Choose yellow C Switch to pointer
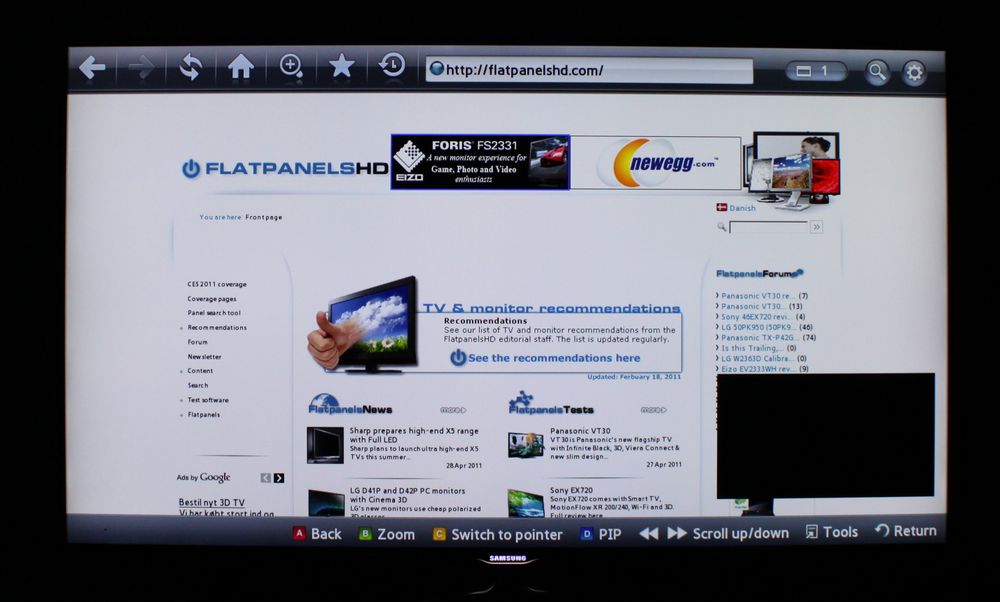The height and width of the screenshot is (602, 1000). click(497, 534)
